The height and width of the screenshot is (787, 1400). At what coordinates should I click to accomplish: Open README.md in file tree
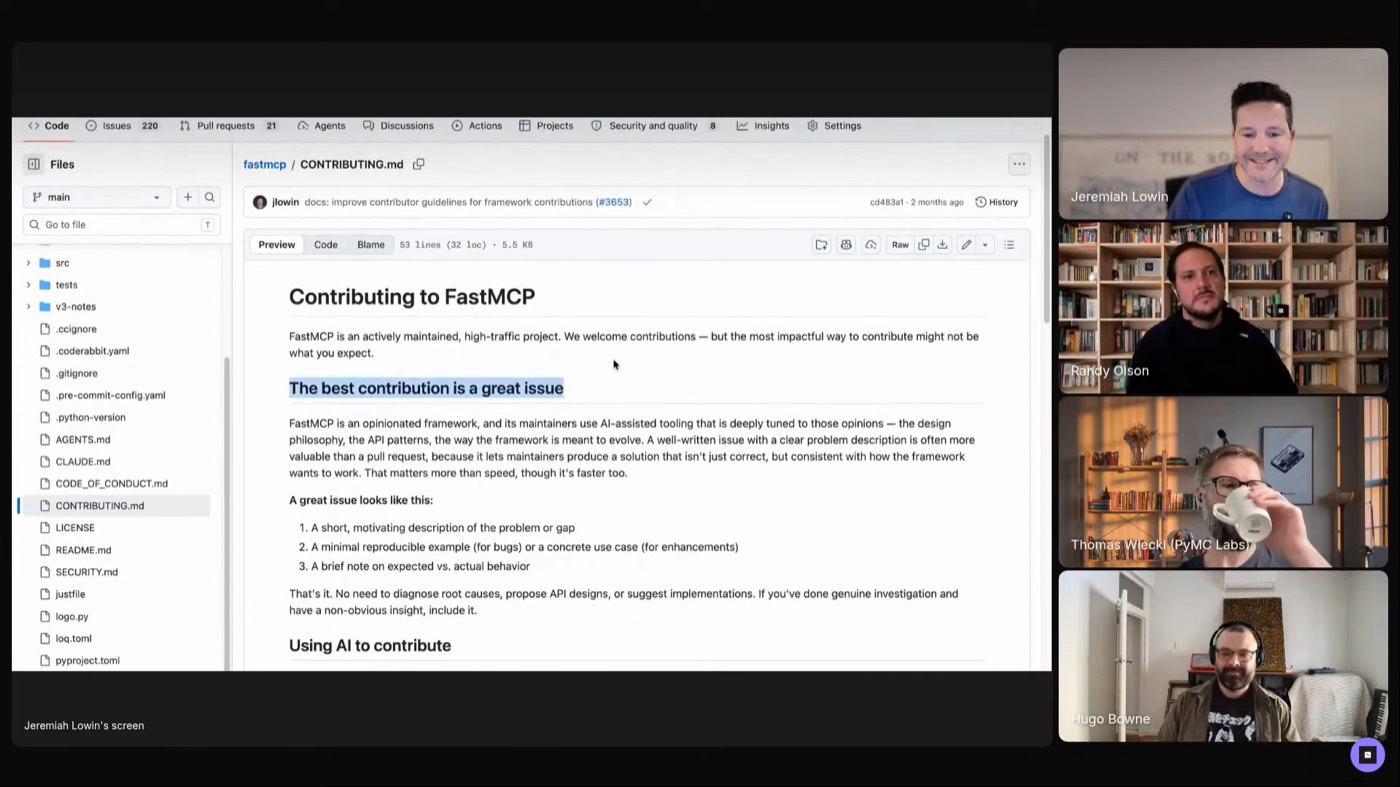[x=83, y=550]
